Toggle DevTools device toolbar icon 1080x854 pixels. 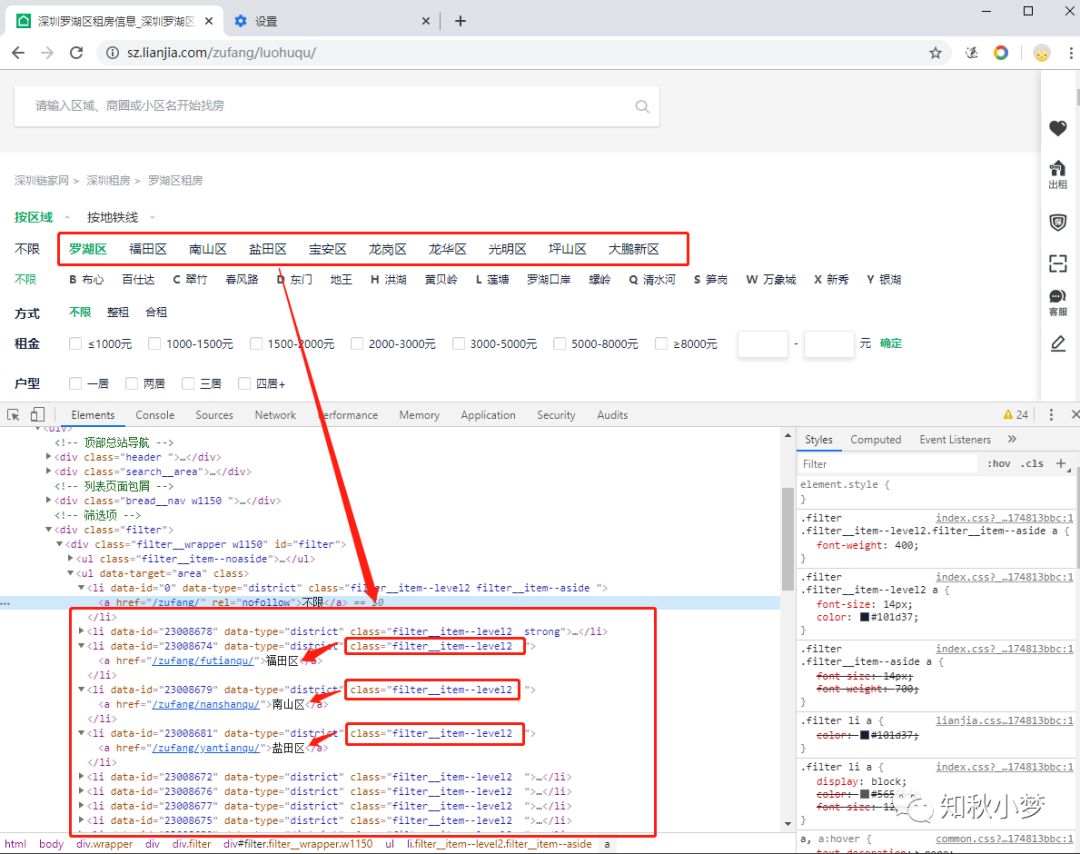(37, 415)
